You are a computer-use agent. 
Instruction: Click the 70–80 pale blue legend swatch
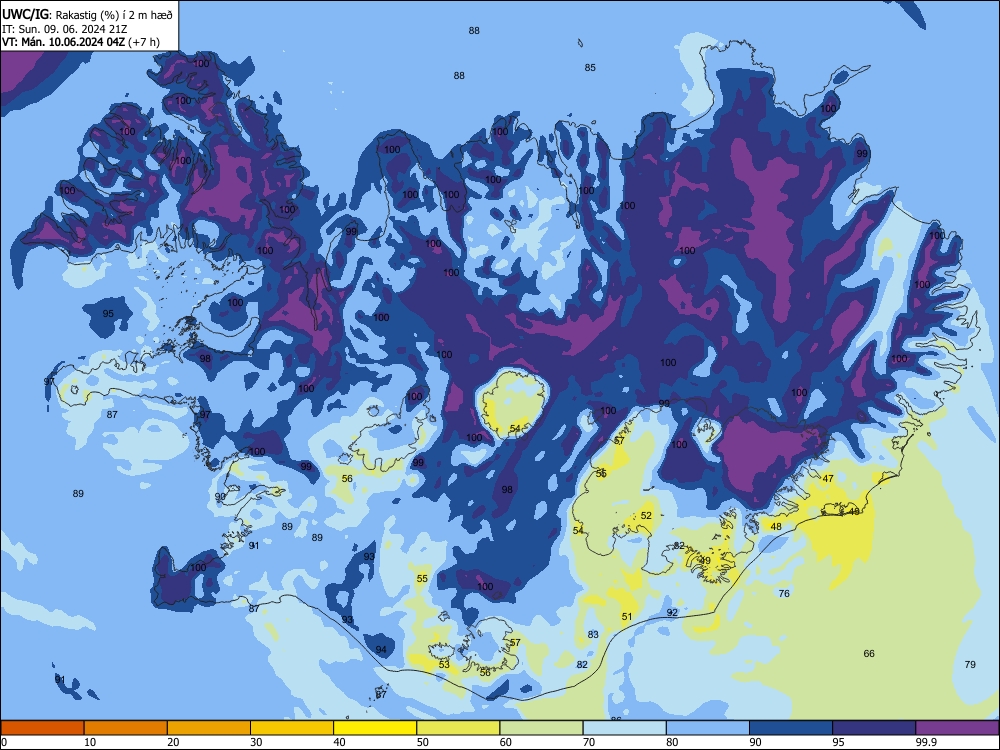624,728
